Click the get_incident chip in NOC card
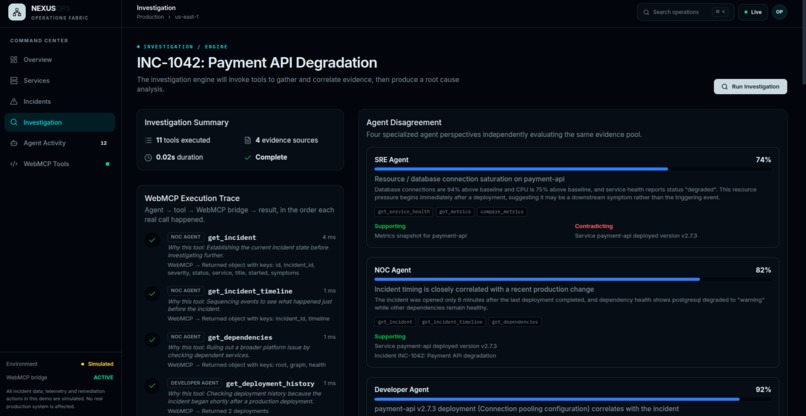The height and width of the screenshot is (416, 806). pos(395,322)
